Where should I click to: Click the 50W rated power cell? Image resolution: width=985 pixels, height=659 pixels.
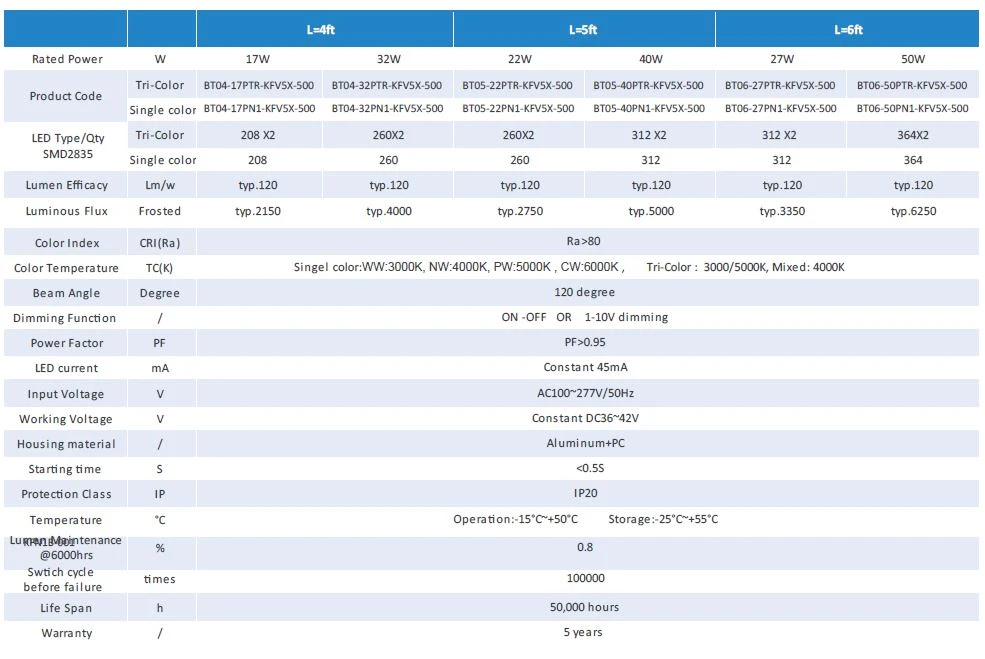[913, 59]
